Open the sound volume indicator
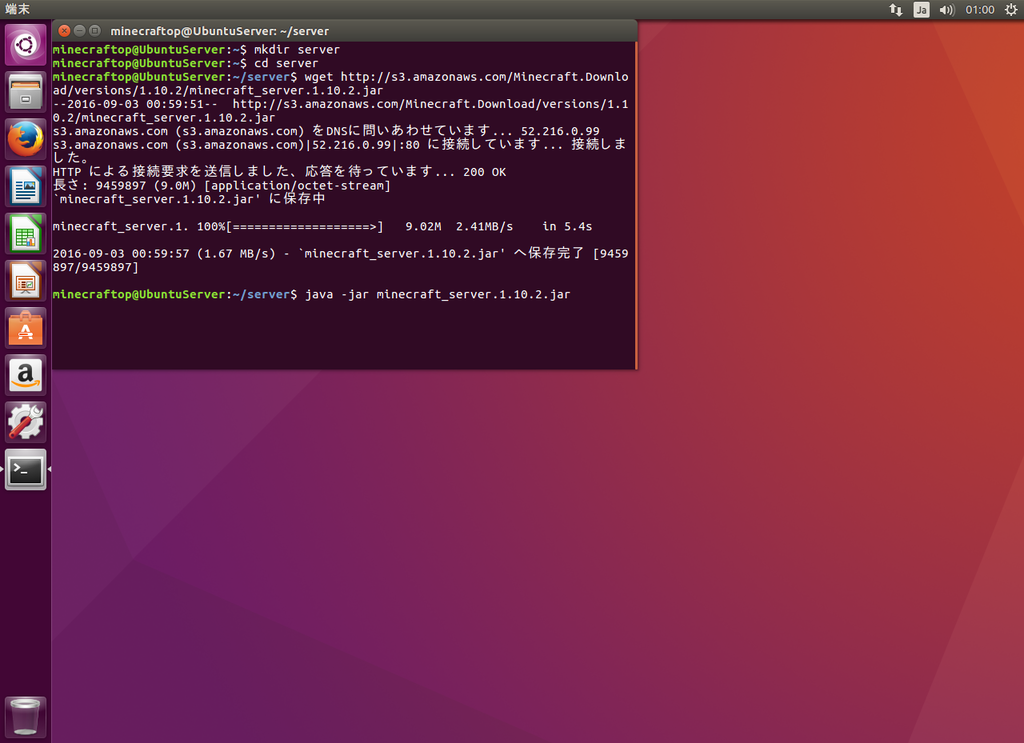This screenshot has width=1024, height=743. click(946, 10)
